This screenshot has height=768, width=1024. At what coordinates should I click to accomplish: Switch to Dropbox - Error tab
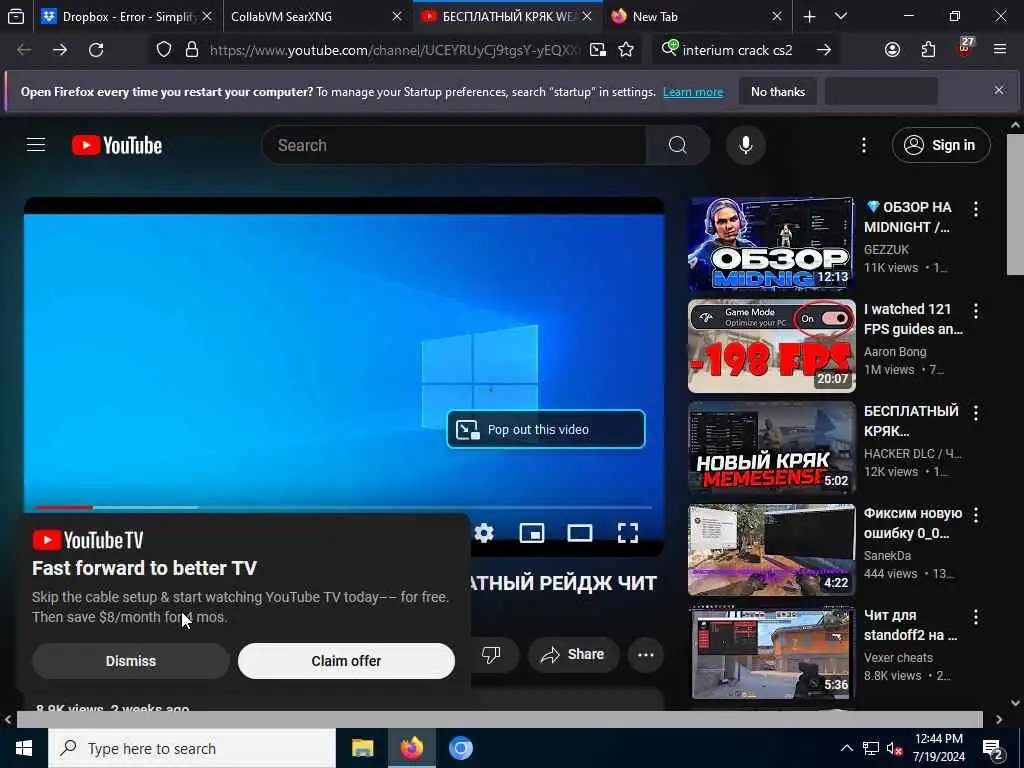tap(127, 16)
